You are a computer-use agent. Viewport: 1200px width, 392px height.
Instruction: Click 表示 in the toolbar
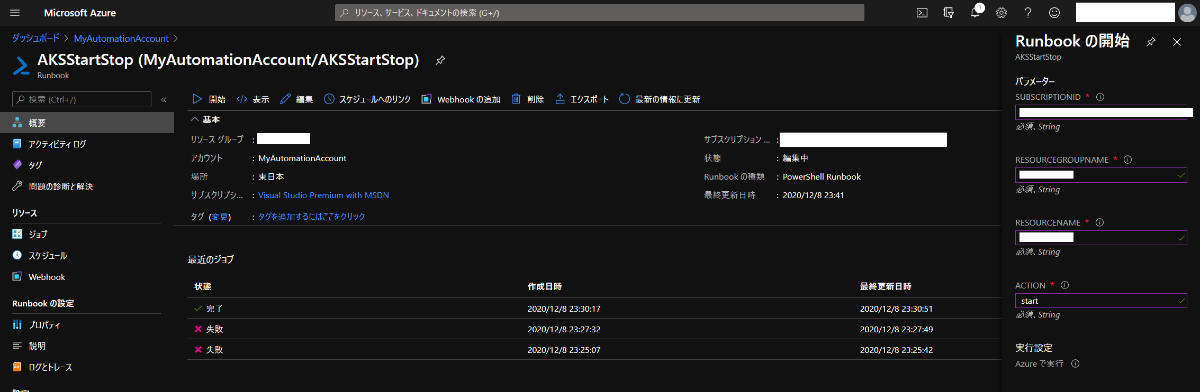(x=253, y=99)
